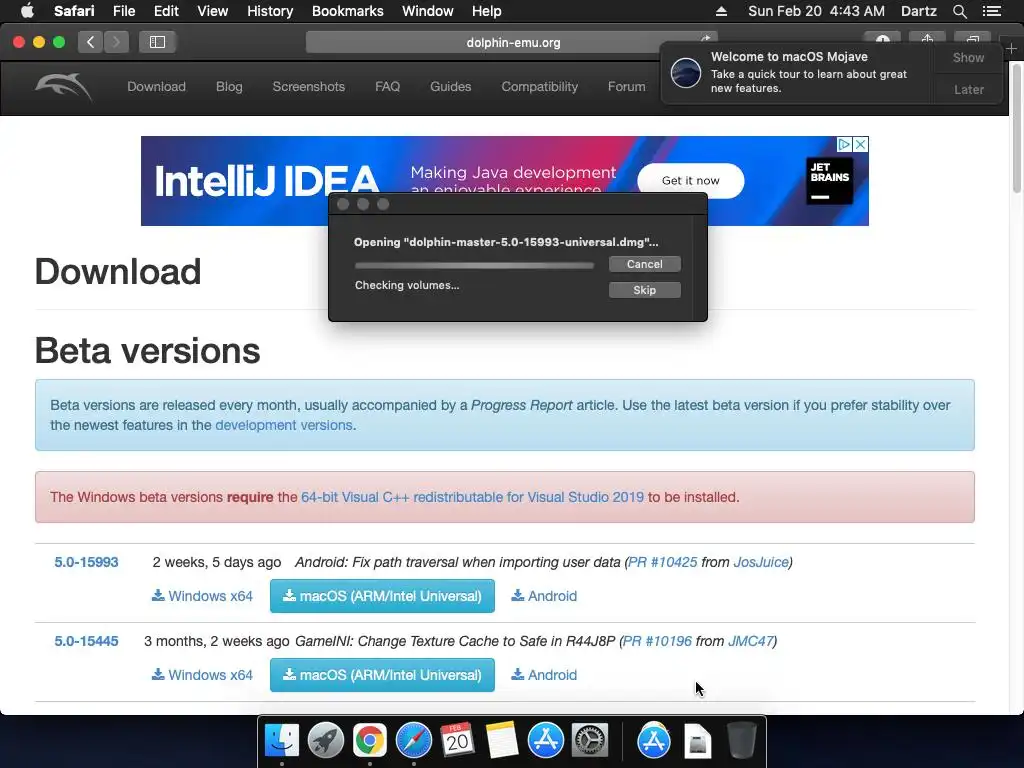The image size is (1024, 768).
Task: Download Windows x64 for 5.0-15993
Action: [202, 596]
